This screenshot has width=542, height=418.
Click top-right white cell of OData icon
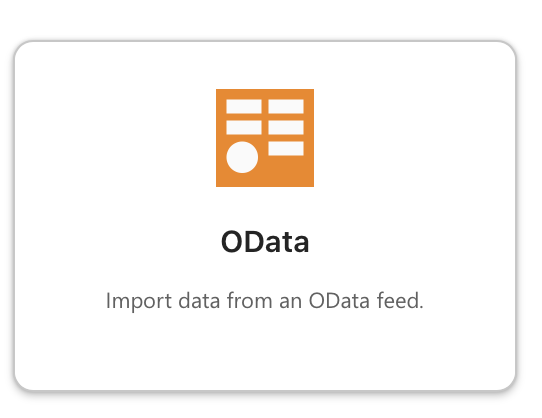tap(286, 106)
